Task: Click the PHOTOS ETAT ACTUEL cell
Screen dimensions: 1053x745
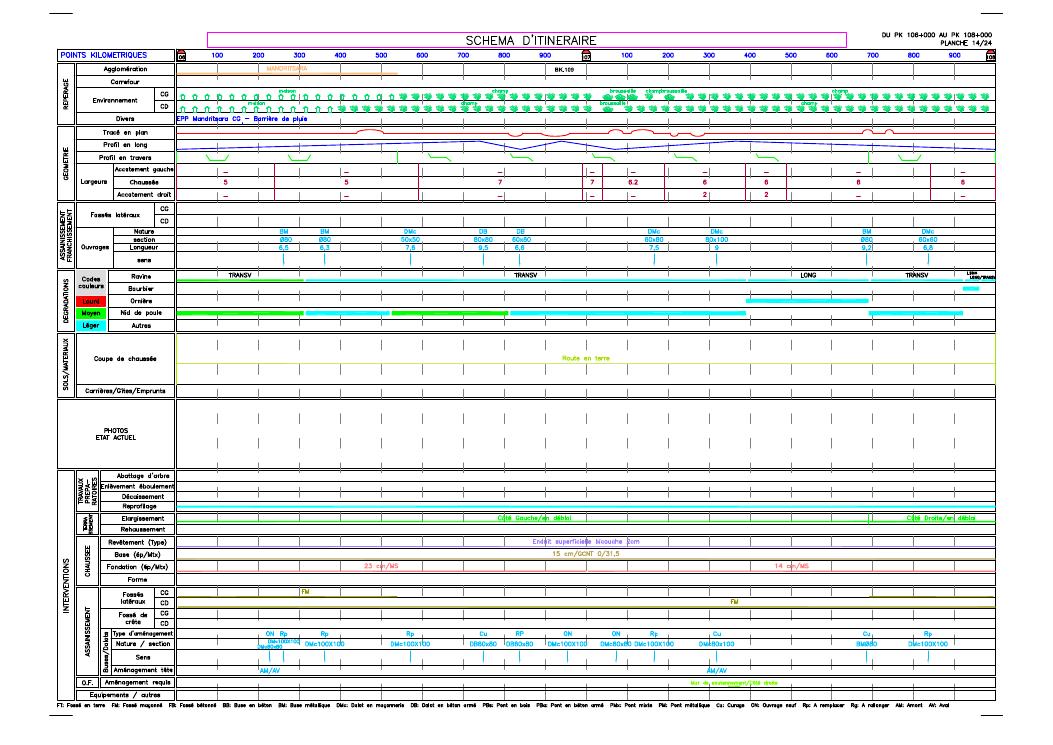Action: [x=116, y=434]
